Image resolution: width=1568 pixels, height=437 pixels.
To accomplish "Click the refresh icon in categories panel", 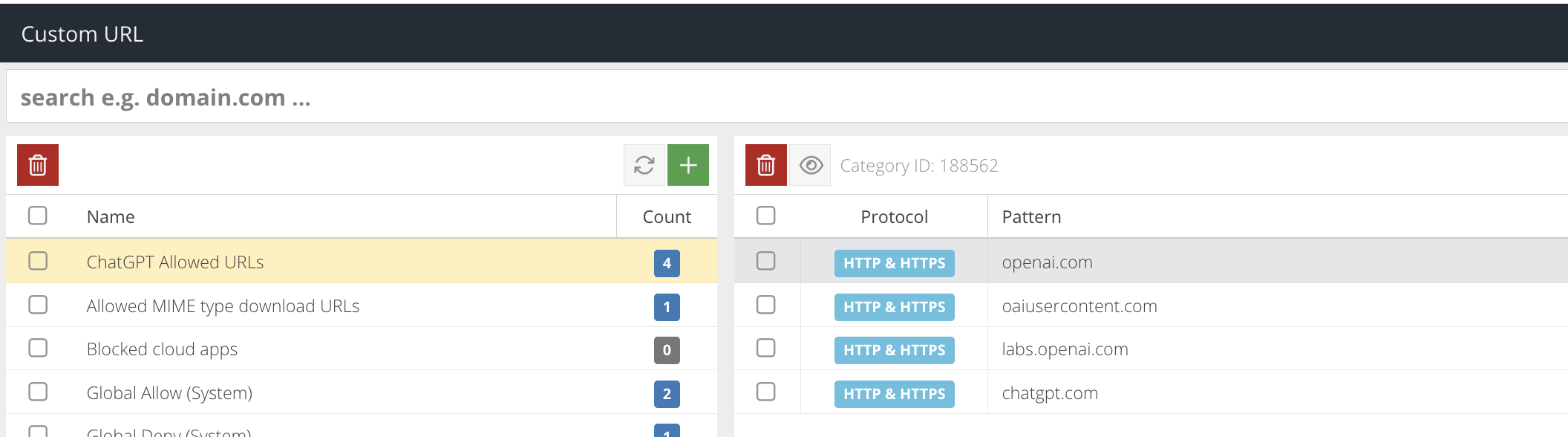I will point(644,165).
